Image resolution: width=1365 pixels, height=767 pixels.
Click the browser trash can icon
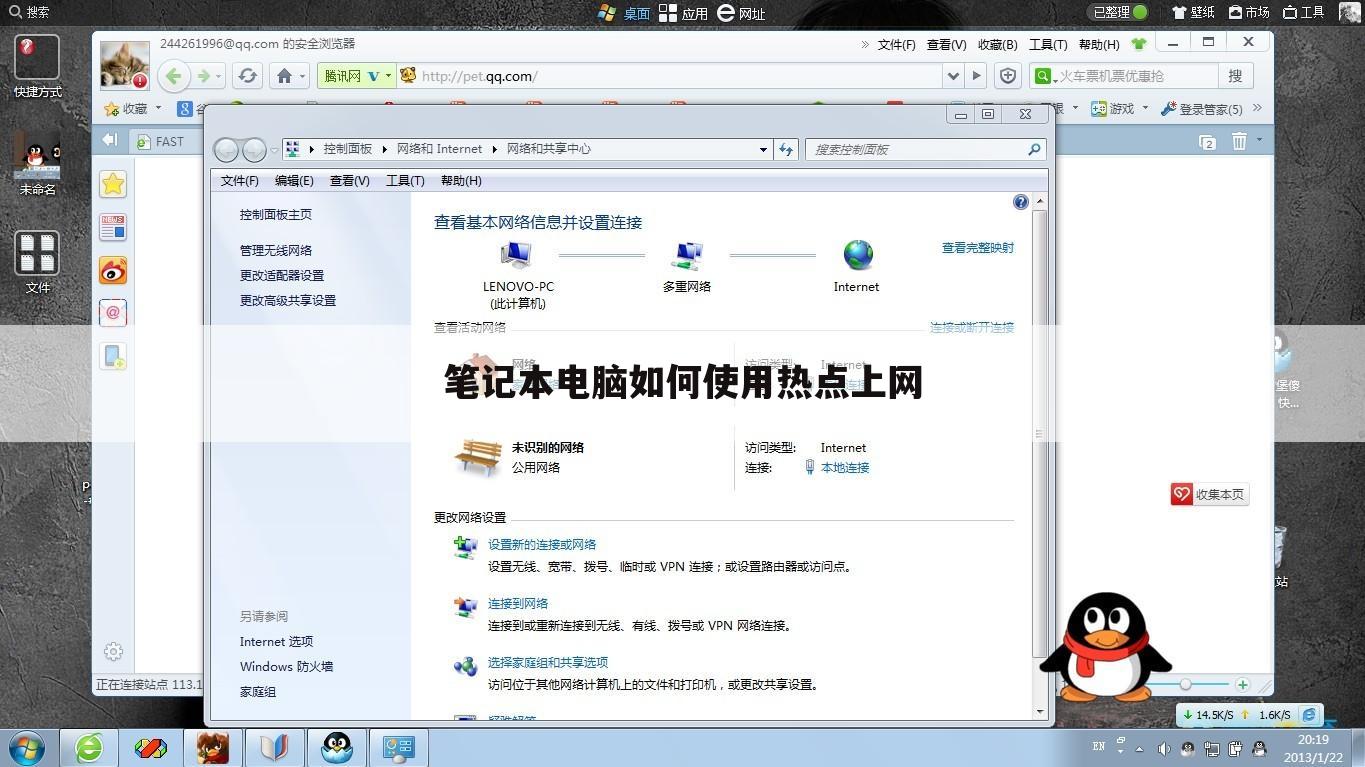(1239, 141)
